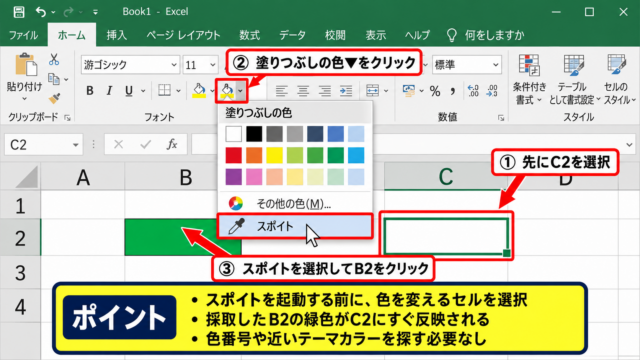Pick the pink swatch in the fill palette

pos(254,177)
